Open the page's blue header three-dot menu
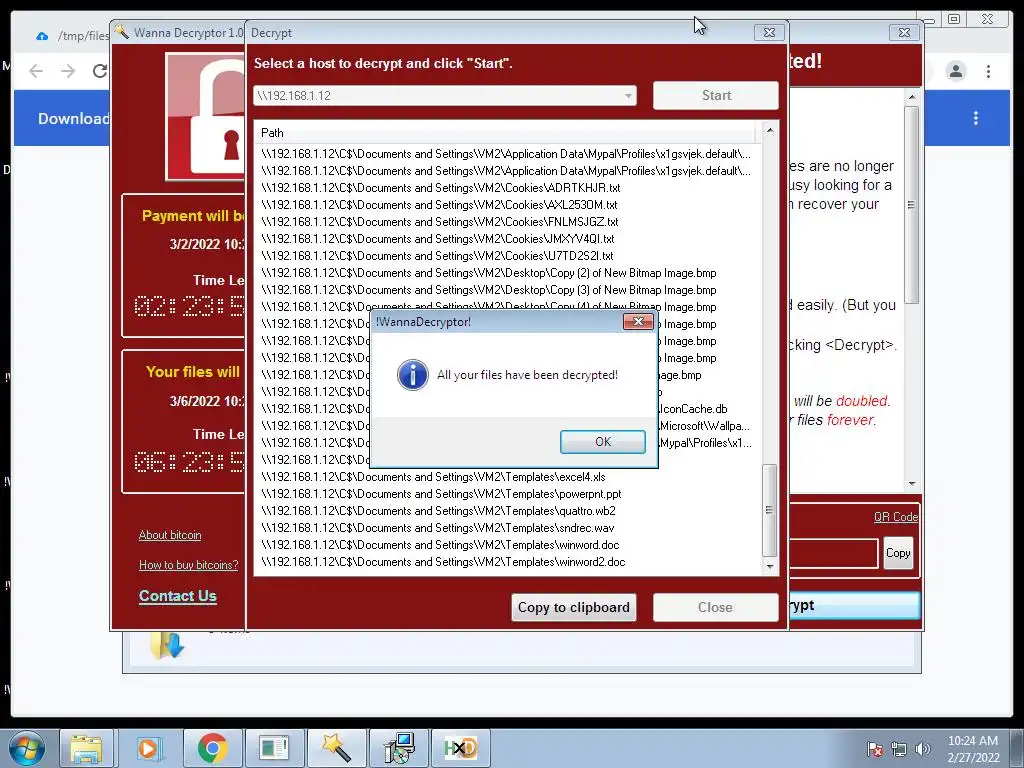The image size is (1024, 768). point(976,118)
